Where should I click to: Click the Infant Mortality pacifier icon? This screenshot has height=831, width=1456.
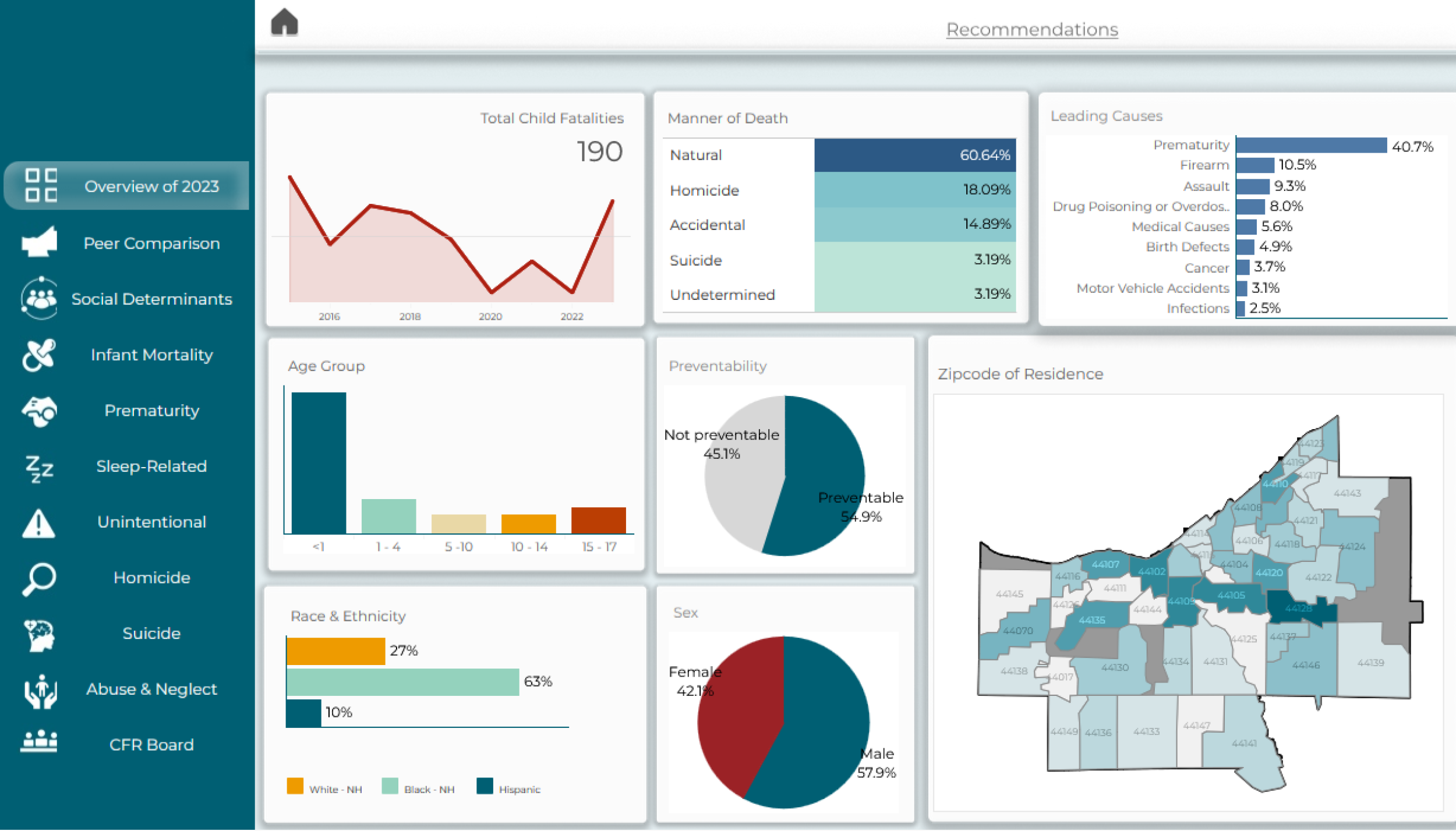click(x=39, y=355)
